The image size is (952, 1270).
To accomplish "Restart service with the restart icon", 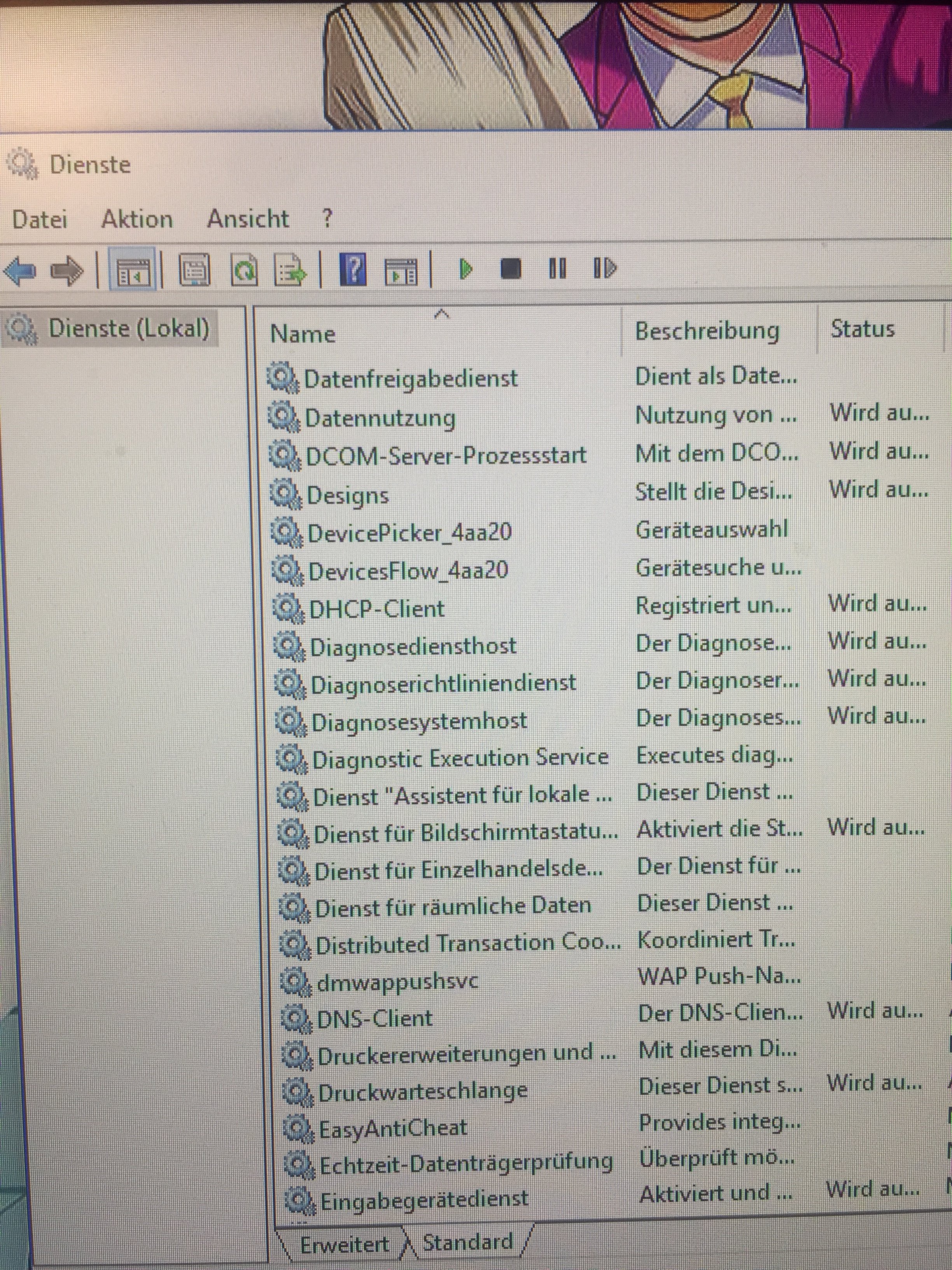I will point(604,268).
